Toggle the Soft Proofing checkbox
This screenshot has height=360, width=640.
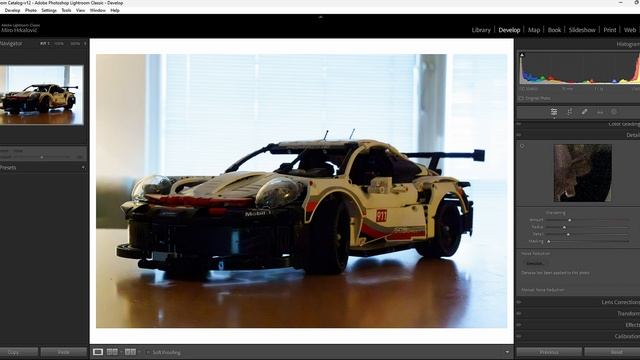pos(148,352)
